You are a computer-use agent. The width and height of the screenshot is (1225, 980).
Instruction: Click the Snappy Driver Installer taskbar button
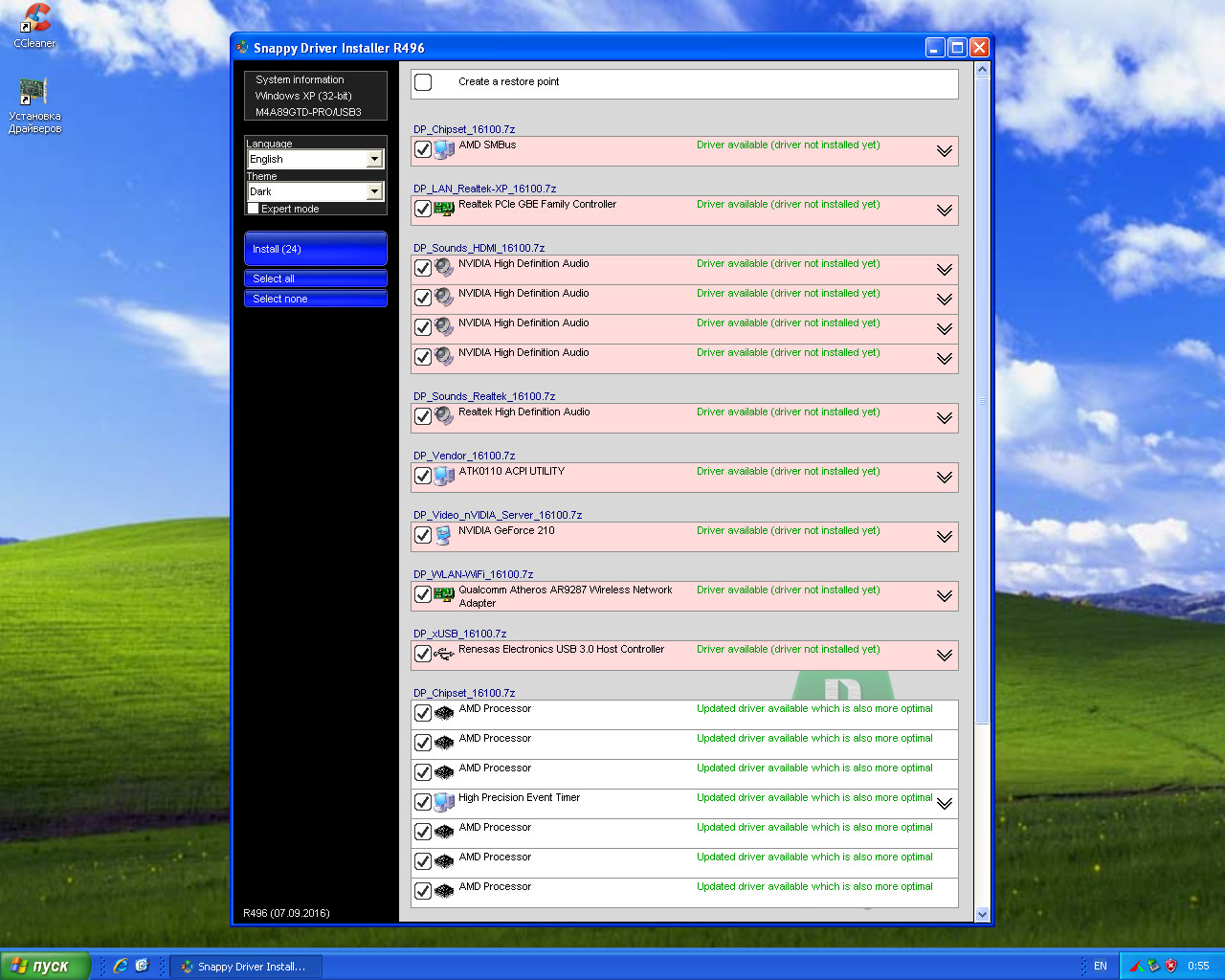point(246,967)
